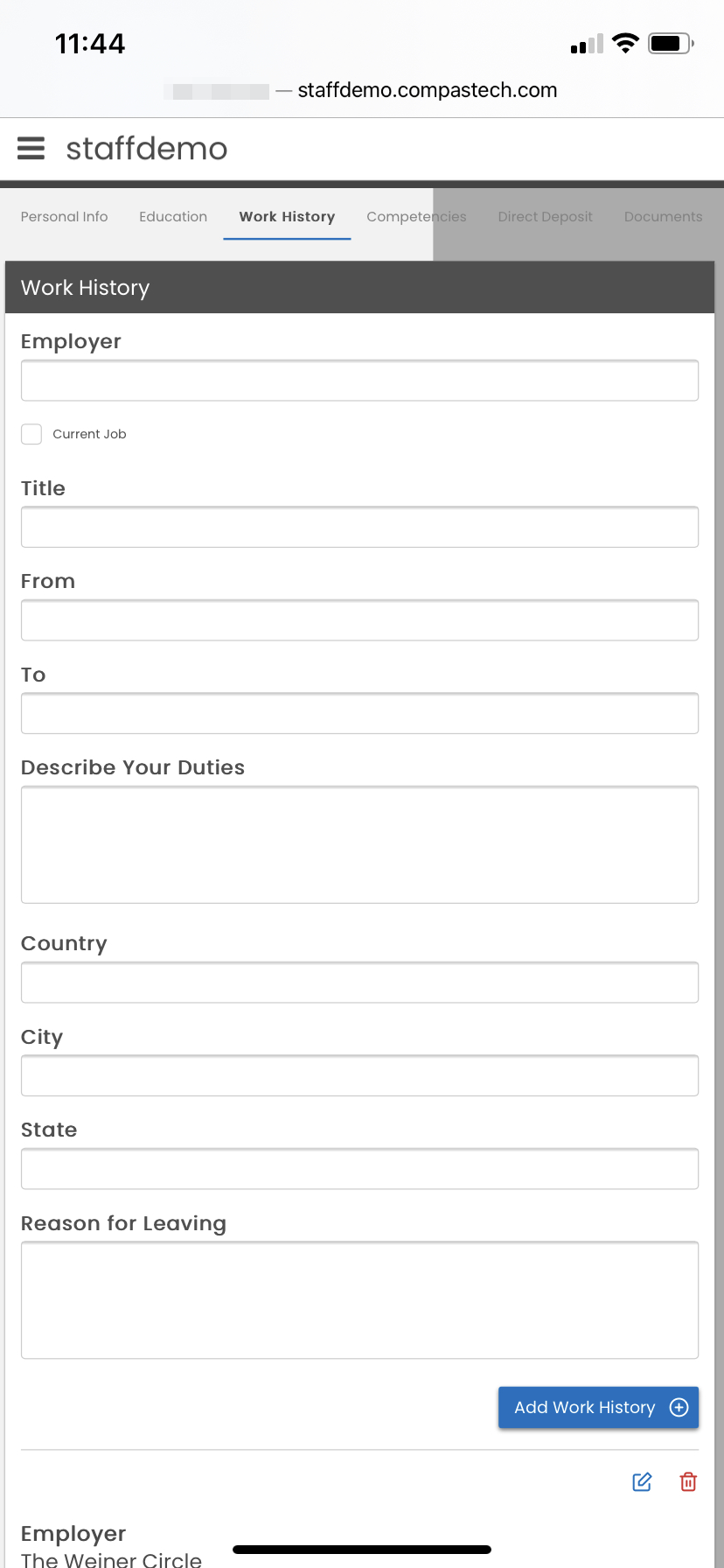Open the To date field
This screenshot has width=724, height=1568.
[359, 713]
